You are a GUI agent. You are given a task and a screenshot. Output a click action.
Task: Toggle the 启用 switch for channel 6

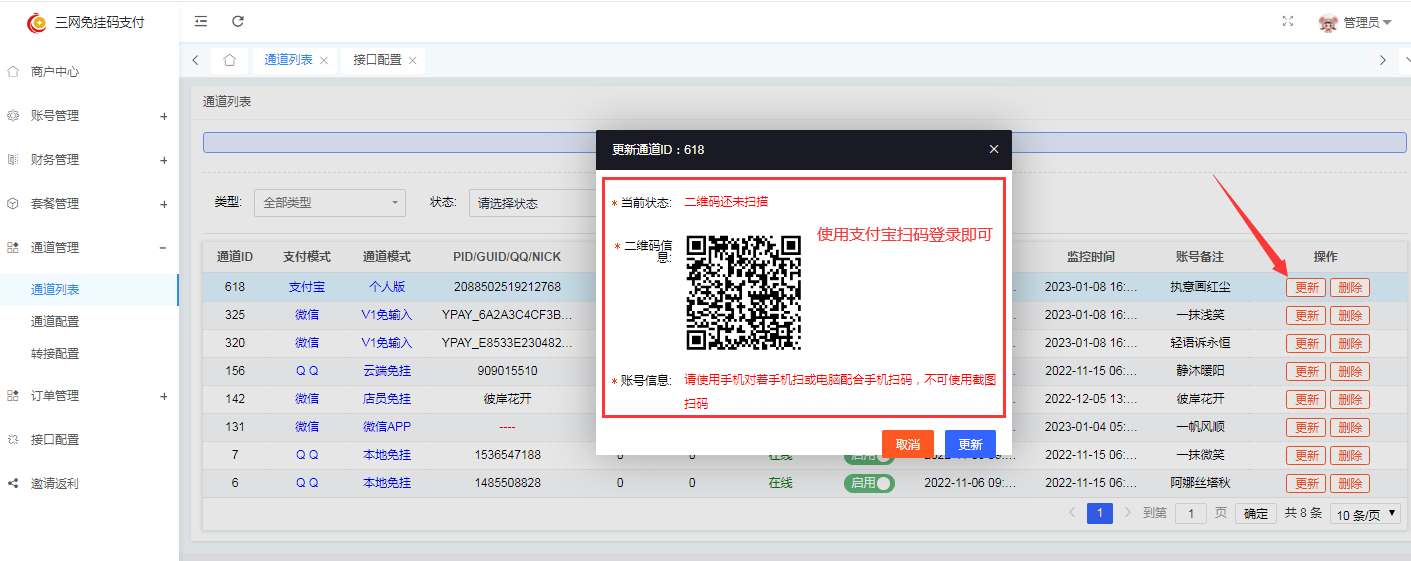(x=869, y=483)
